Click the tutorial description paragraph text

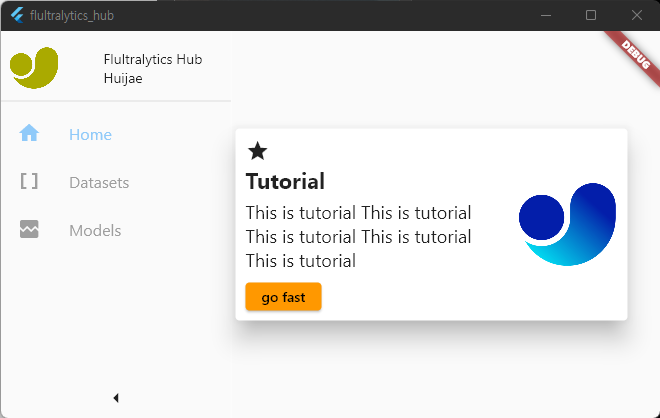click(x=358, y=237)
